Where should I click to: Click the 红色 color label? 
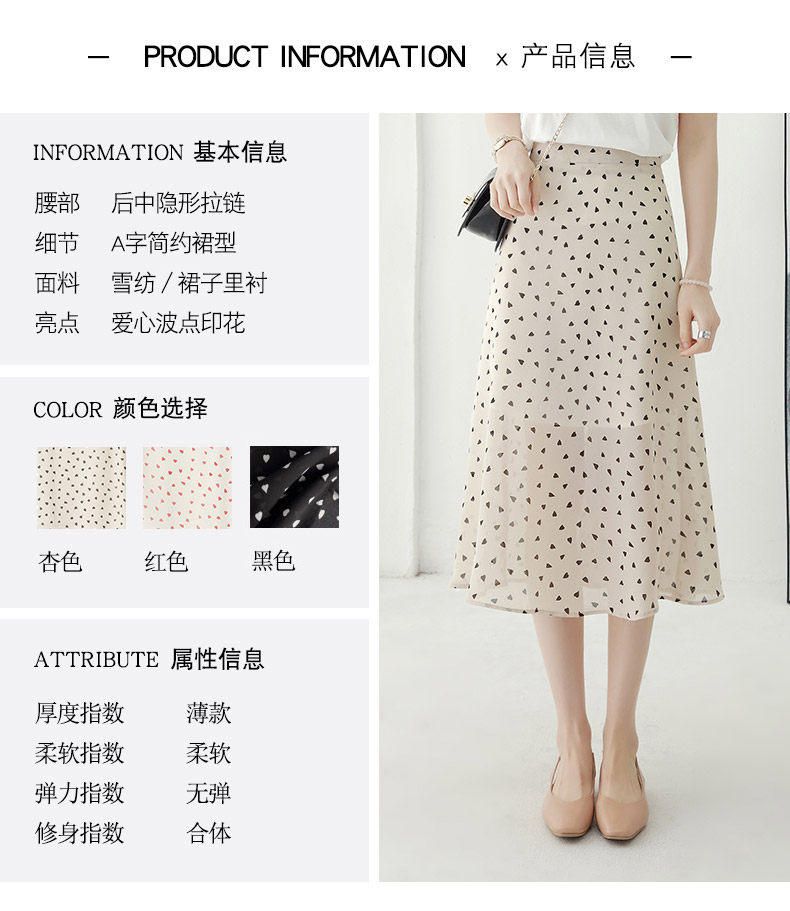click(166, 562)
